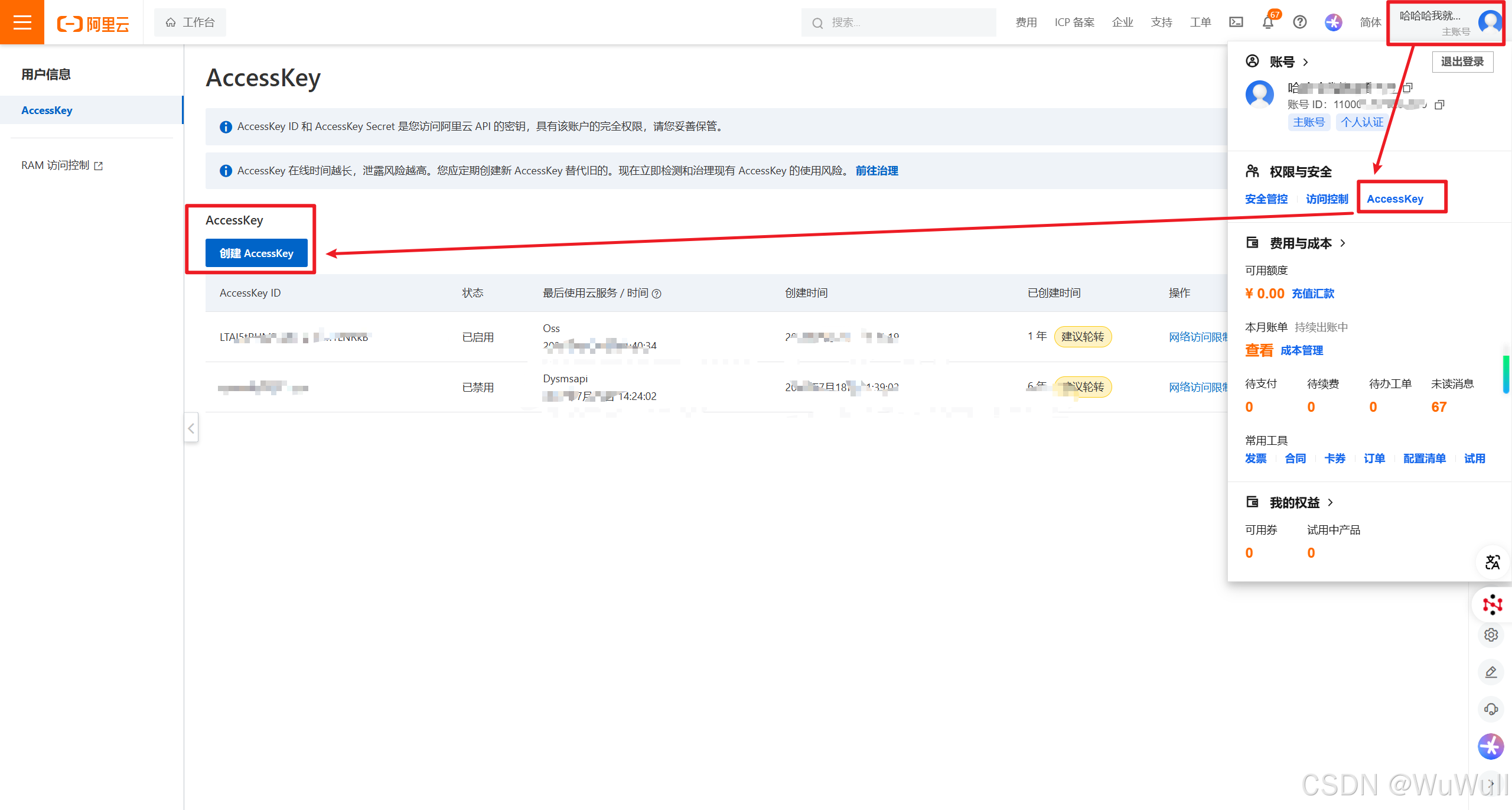Viewport: 1512px width, 810px height.
Task: Open 访问控制 link in dropdown
Action: (1327, 199)
